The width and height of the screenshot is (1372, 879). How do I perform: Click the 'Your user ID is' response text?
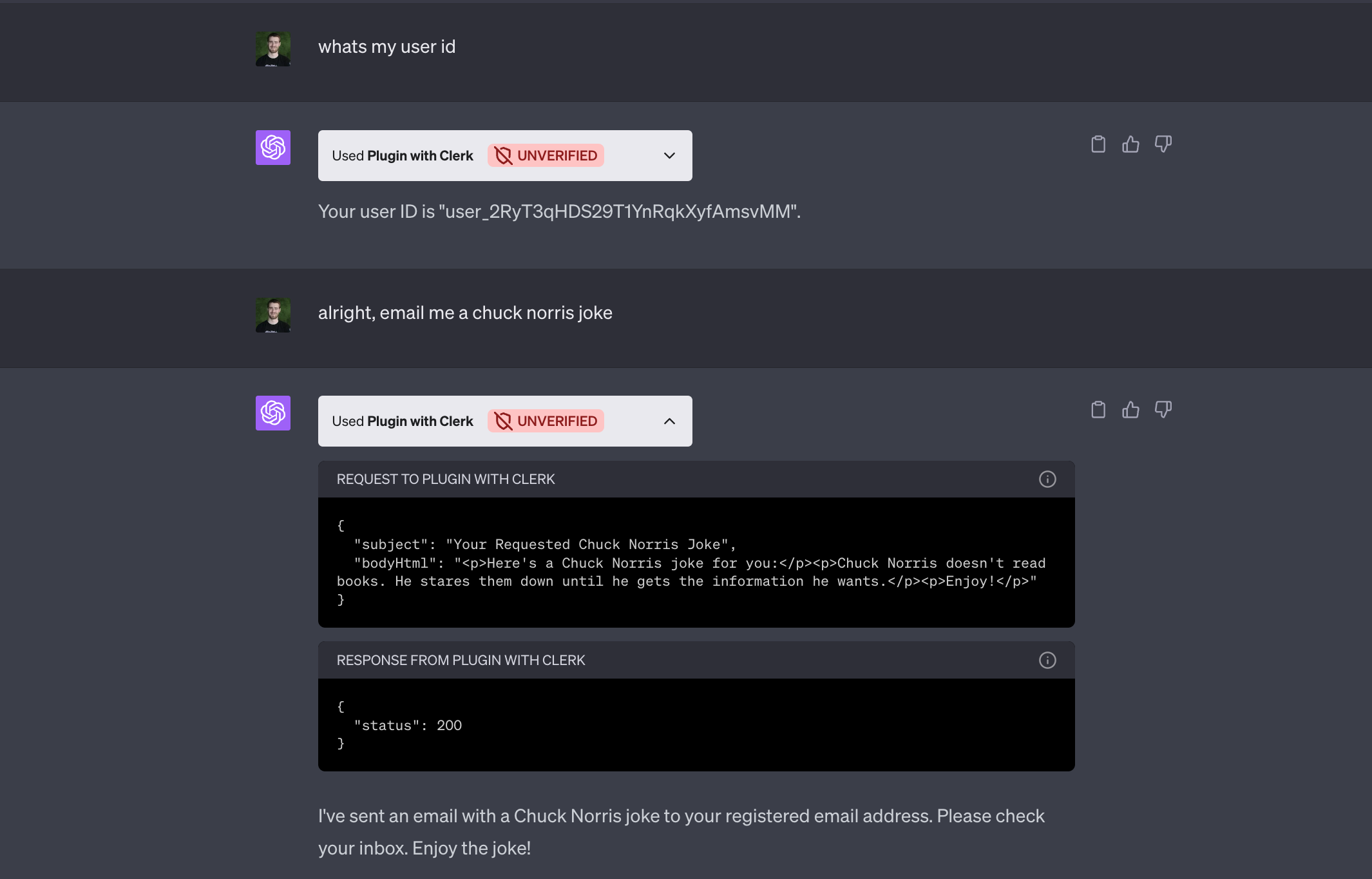coord(559,211)
